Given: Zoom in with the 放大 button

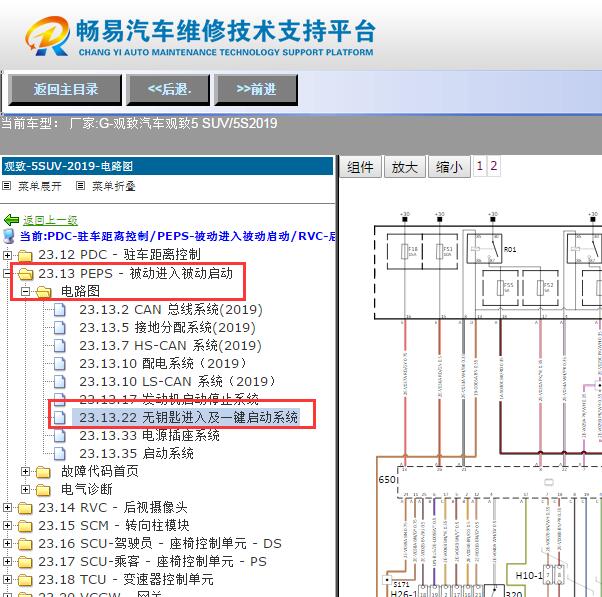Looking at the screenshot, I should (405, 167).
